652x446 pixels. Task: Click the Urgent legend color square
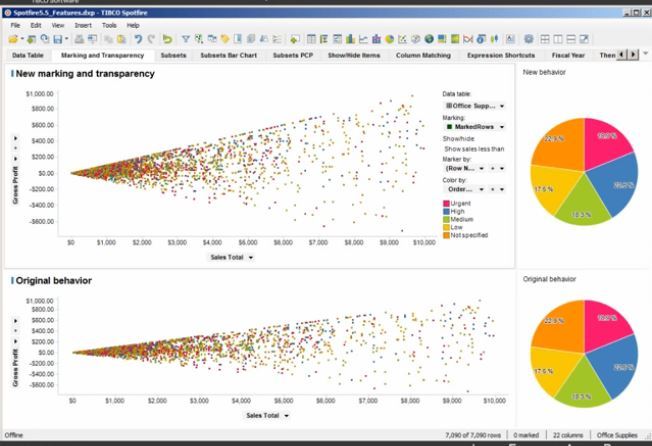445,203
